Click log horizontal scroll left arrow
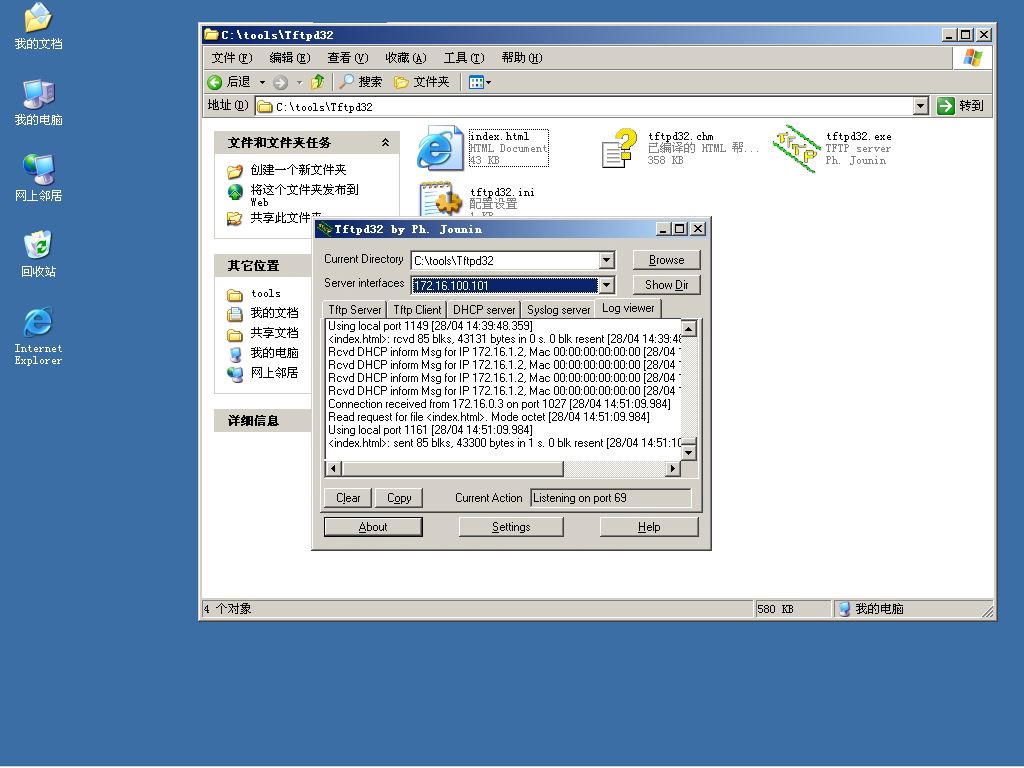The image size is (1024, 768). (333, 468)
